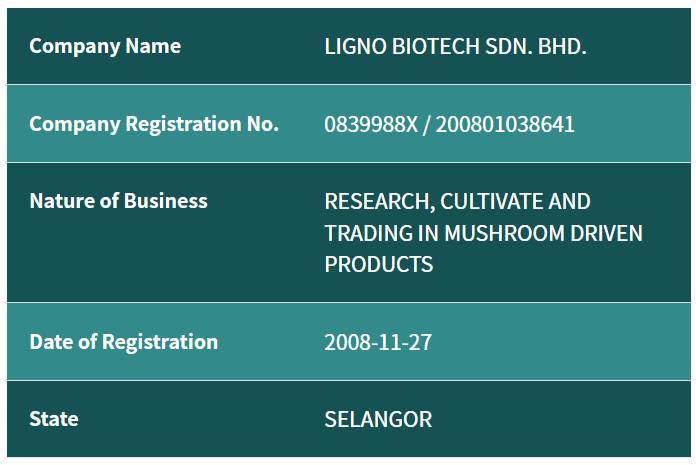
Task: Click the word Registration in Date row
Action: [x=160, y=342]
